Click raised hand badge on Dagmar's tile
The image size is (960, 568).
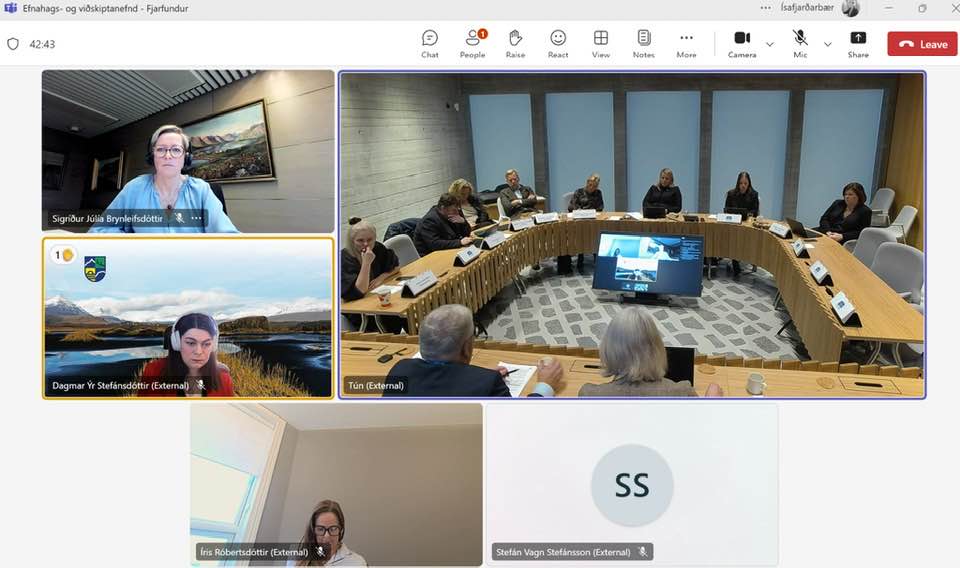pos(63,255)
